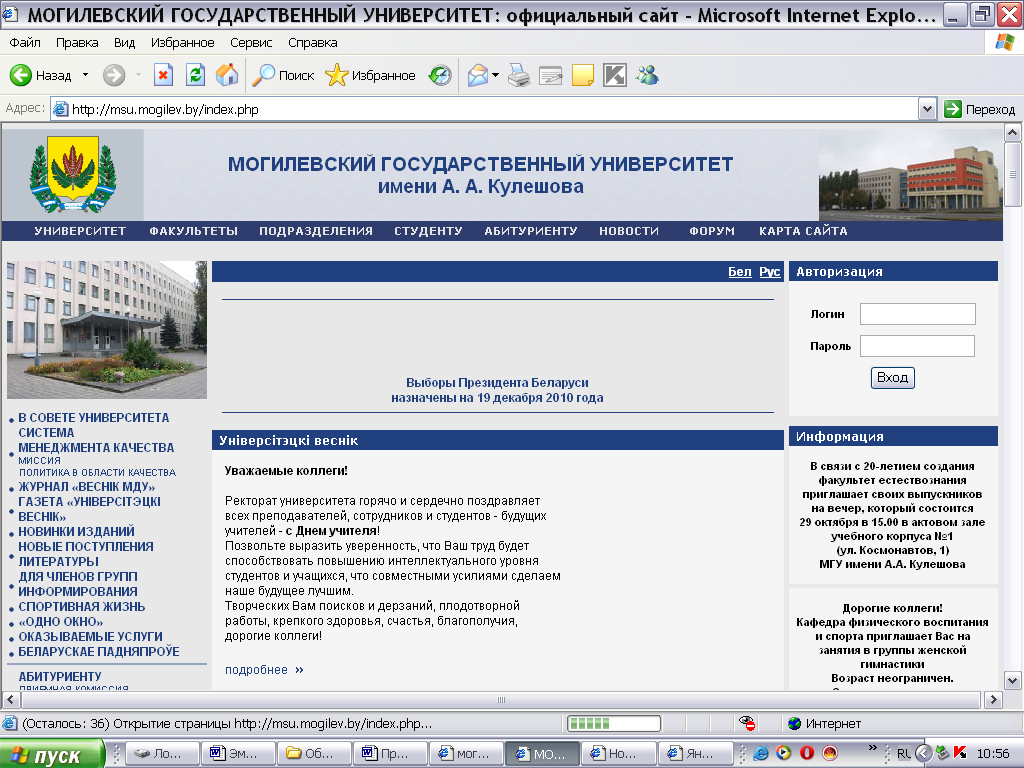Image resolution: width=1024 pixels, height=768 pixels.
Task: Open the ПОДРАЗДЕЛЕНИЯ navigation item
Action: click(316, 231)
